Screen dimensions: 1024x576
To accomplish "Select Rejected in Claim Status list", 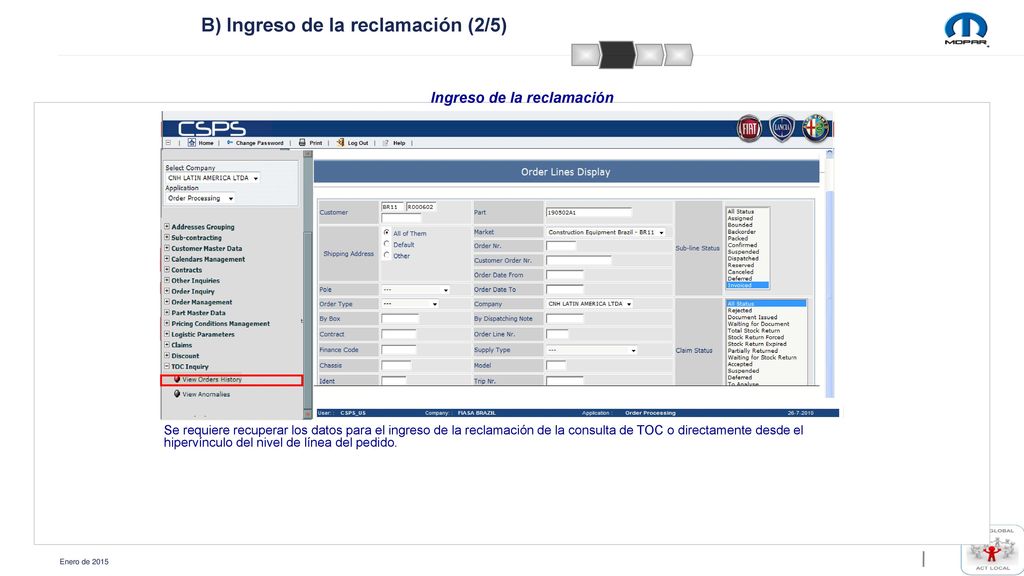I will (740, 310).
